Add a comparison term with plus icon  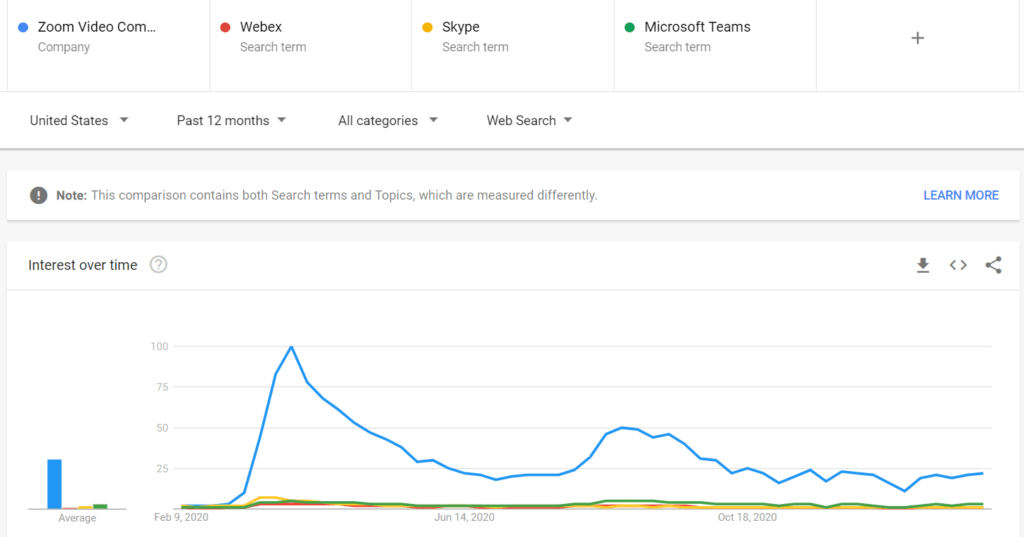pos(918,38)
